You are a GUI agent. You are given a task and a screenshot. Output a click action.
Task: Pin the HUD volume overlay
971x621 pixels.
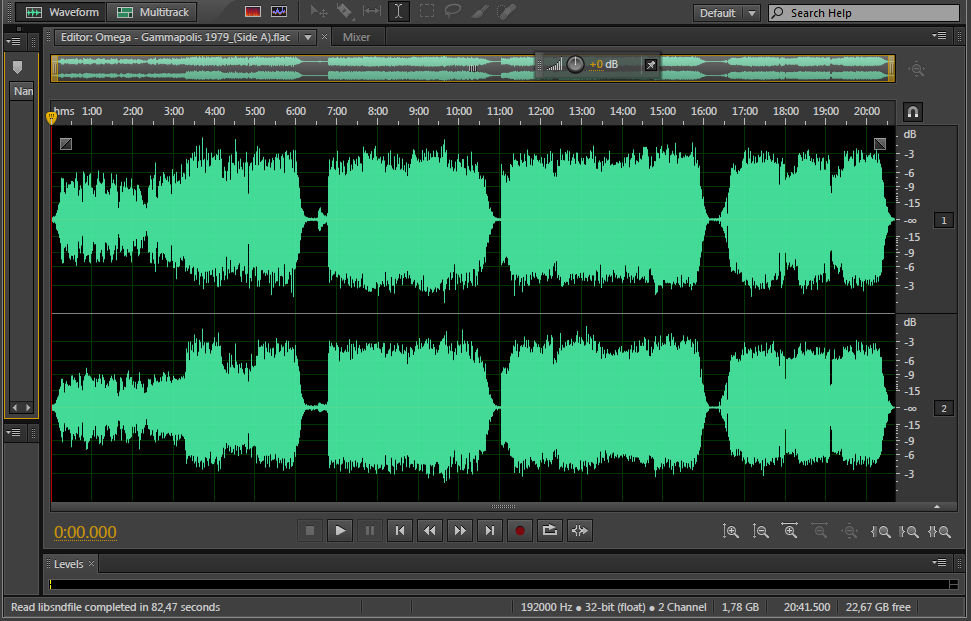tap(650, 64)
